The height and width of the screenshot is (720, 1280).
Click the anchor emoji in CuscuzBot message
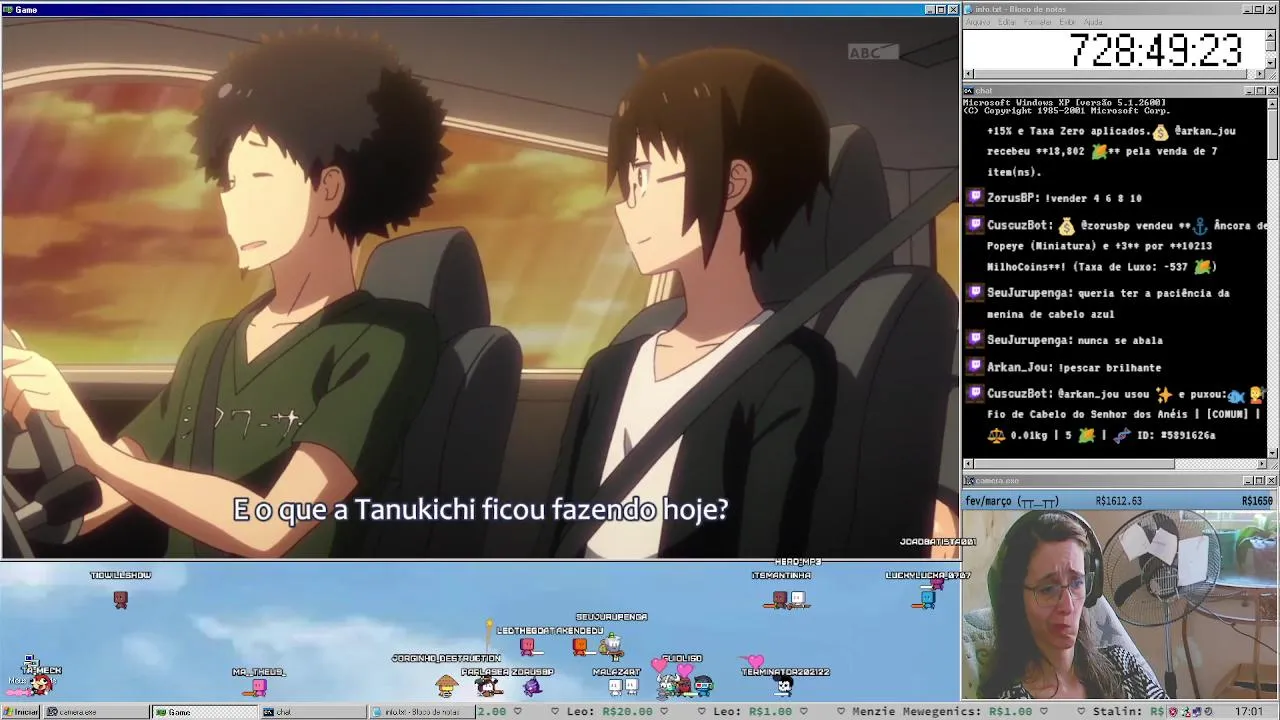1201,225
